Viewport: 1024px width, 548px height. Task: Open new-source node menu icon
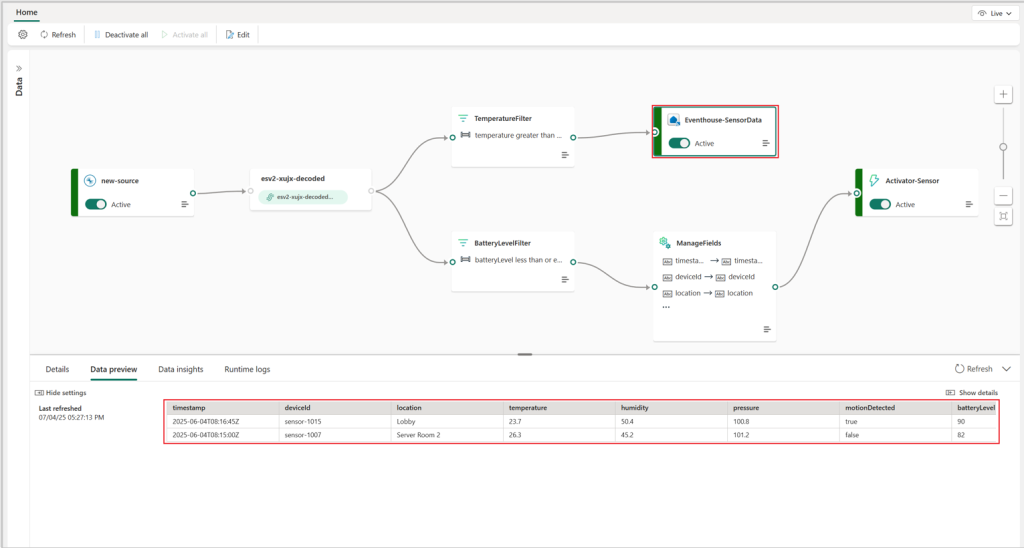coord(185,204)
